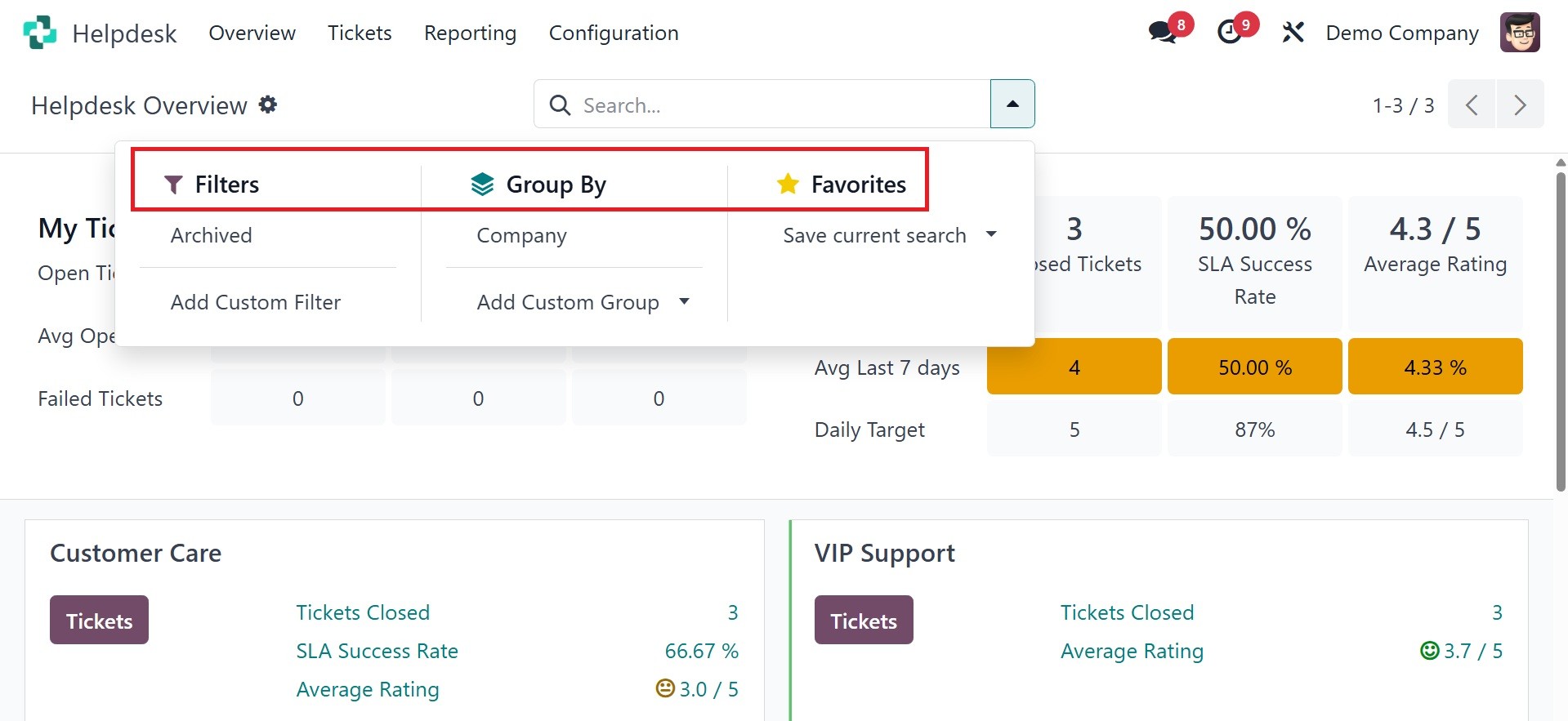1568x721 pixels.
Task: Open the Configuration menu
Action: tap(613, 33)
